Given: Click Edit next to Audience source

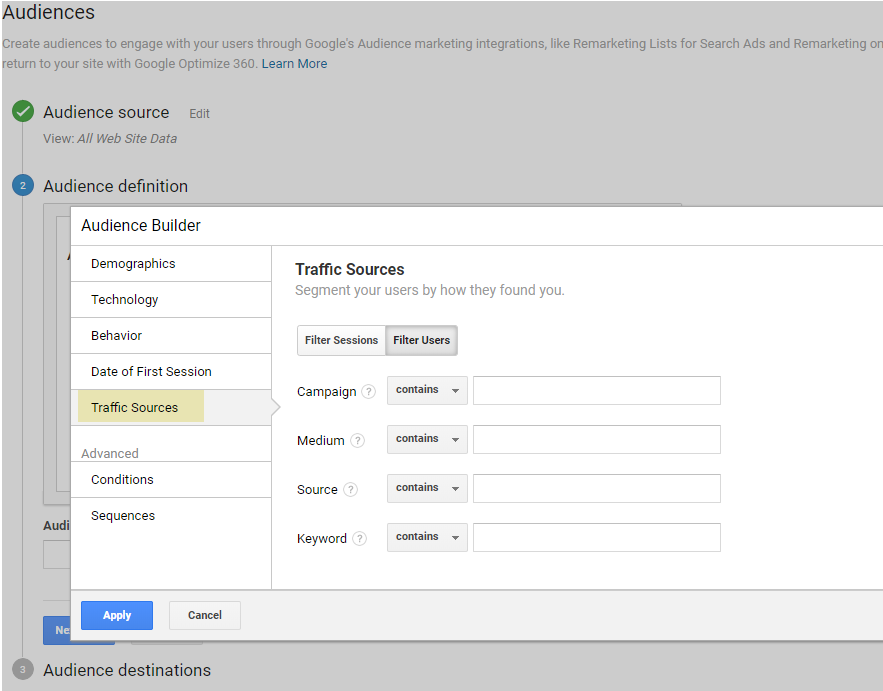Looking at the screenshot, I should pyautogui.click(x=199, y=114).
